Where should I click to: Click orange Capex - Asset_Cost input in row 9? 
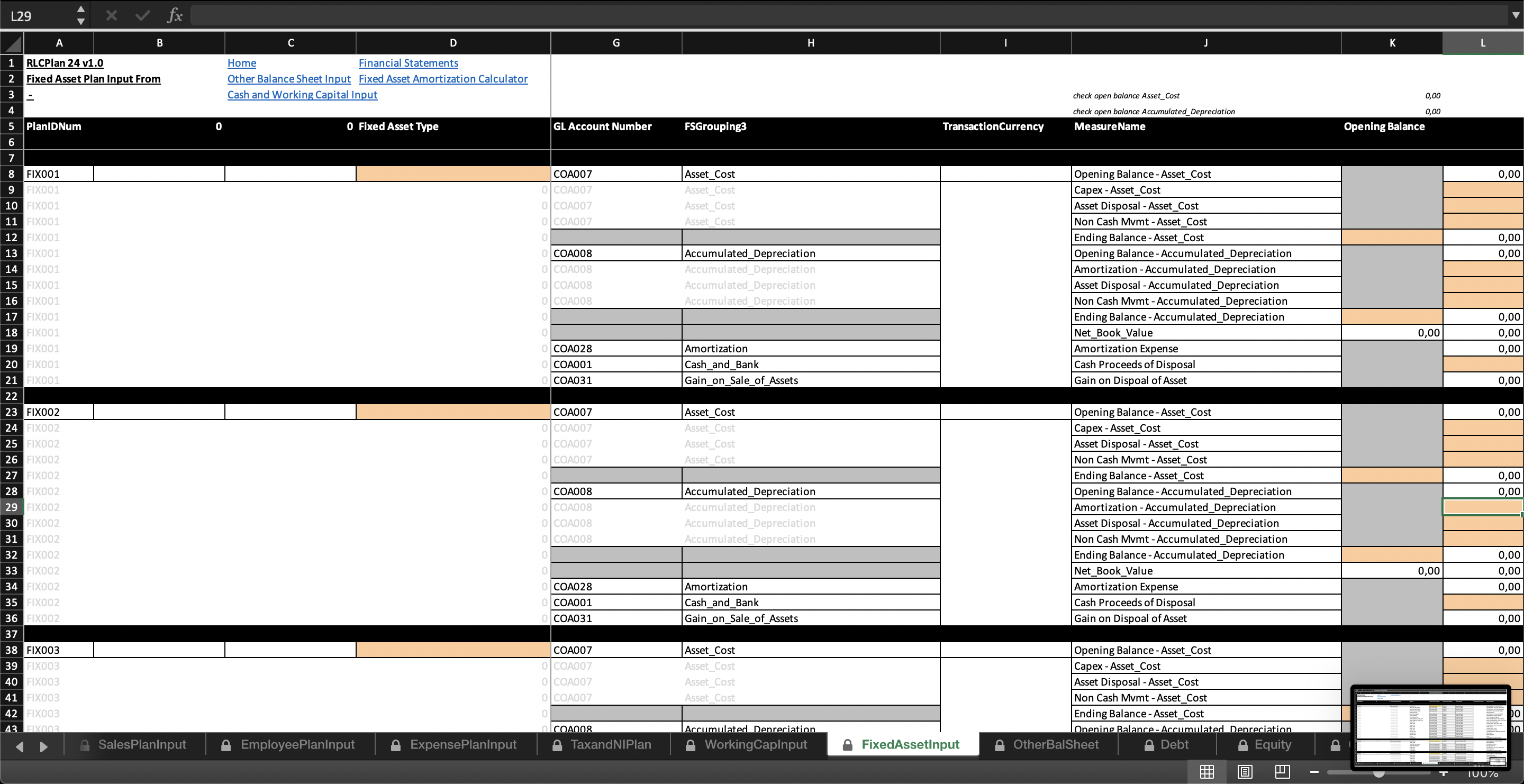coord(1483,190)
